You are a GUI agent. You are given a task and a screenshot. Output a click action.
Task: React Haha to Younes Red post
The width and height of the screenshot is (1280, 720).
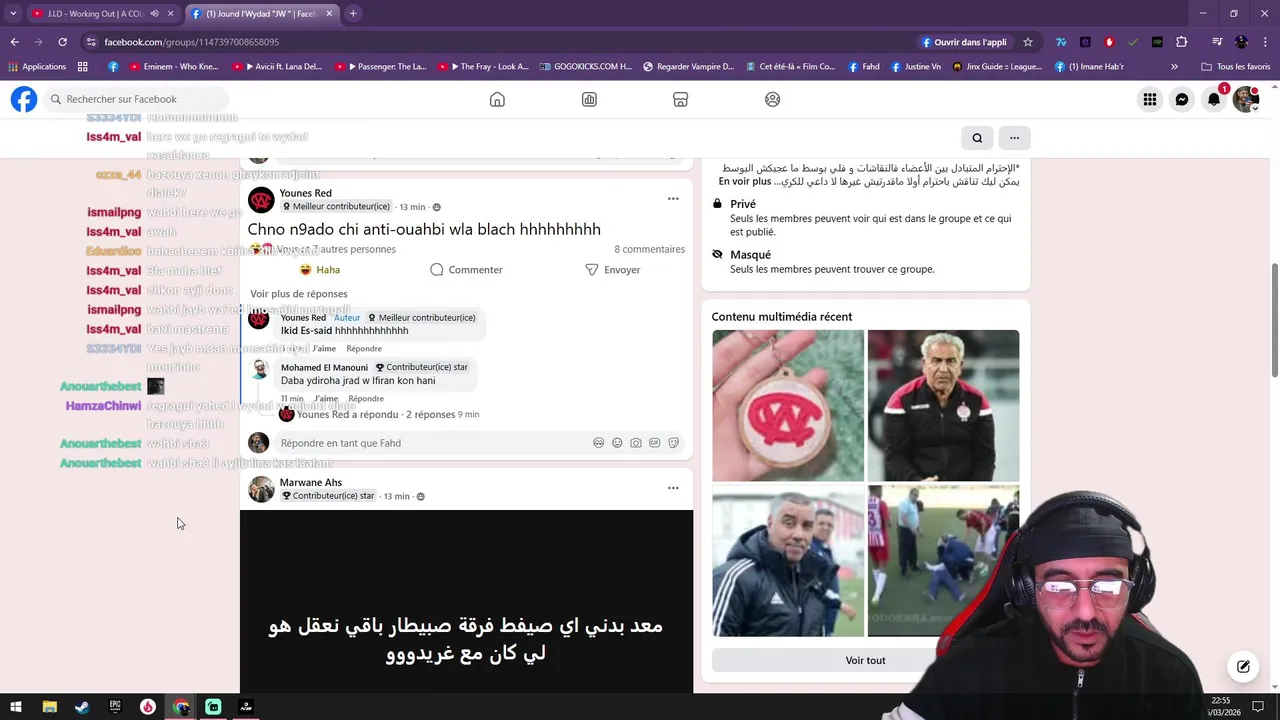pyautogui.click(x=320, y=270)
